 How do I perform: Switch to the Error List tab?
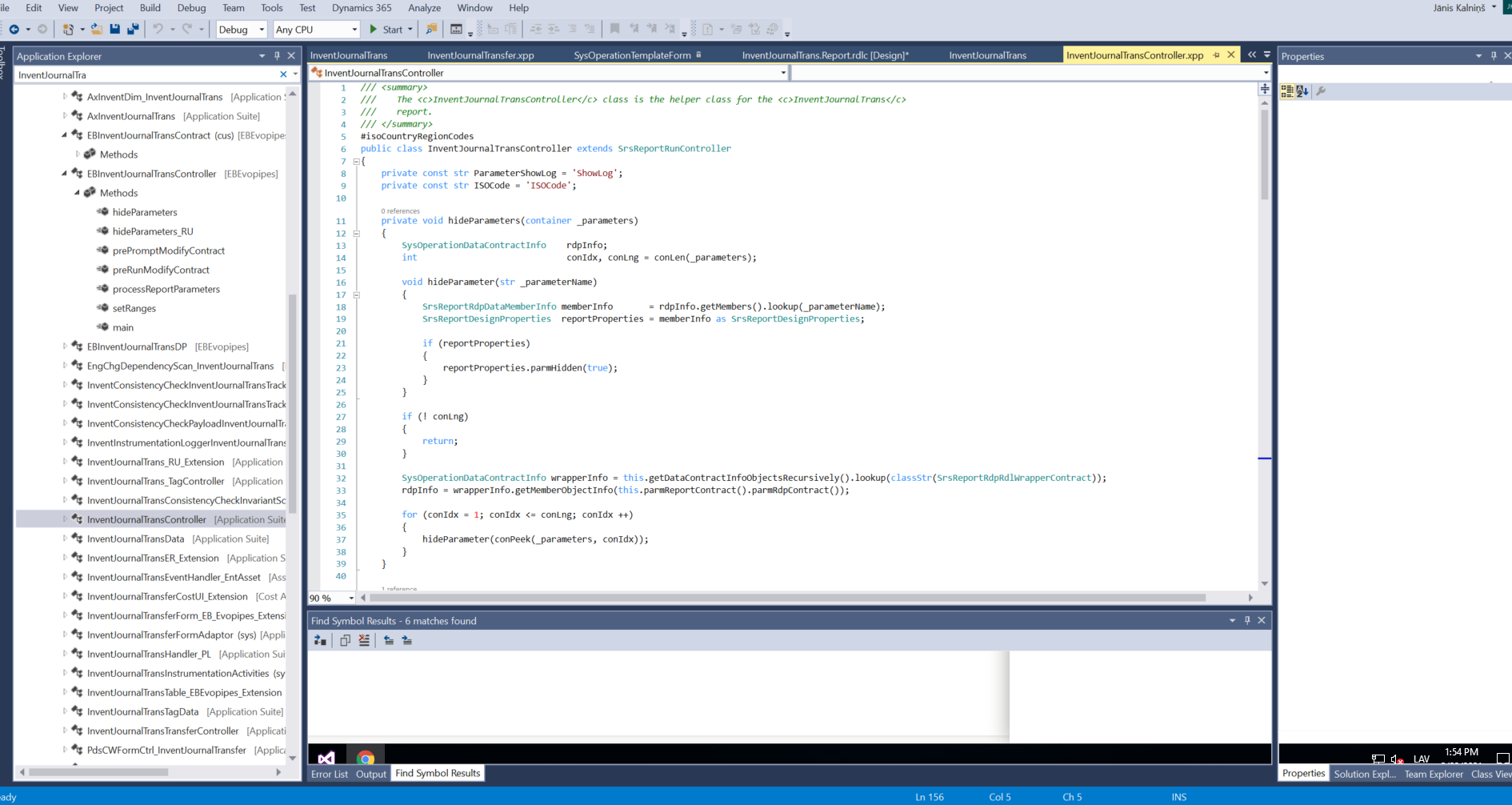330,774
